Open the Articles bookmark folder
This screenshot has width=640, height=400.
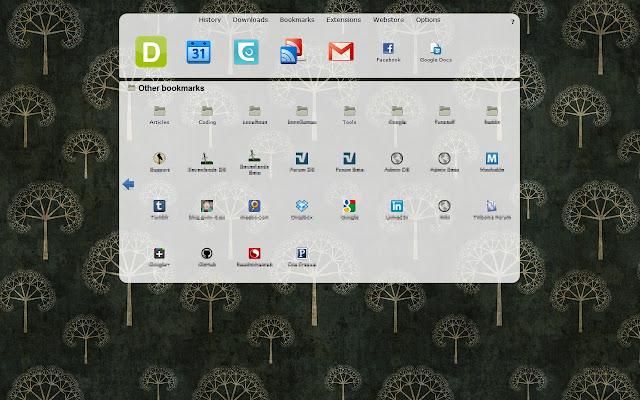[x=159, y=115]
